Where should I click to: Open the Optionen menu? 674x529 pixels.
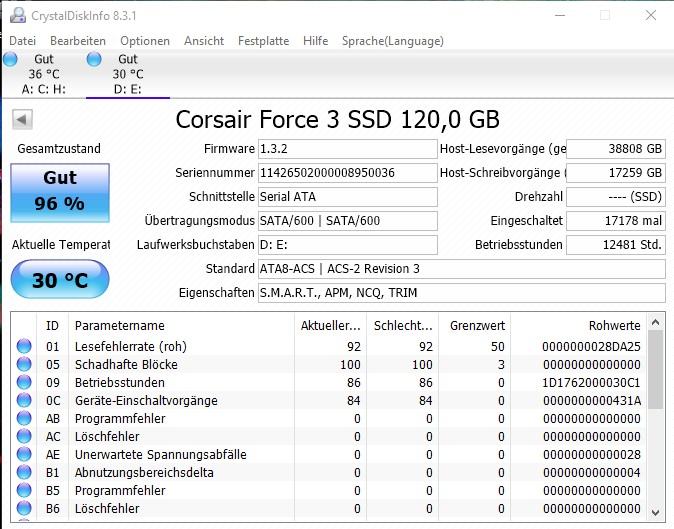click(x=145, y=41)
